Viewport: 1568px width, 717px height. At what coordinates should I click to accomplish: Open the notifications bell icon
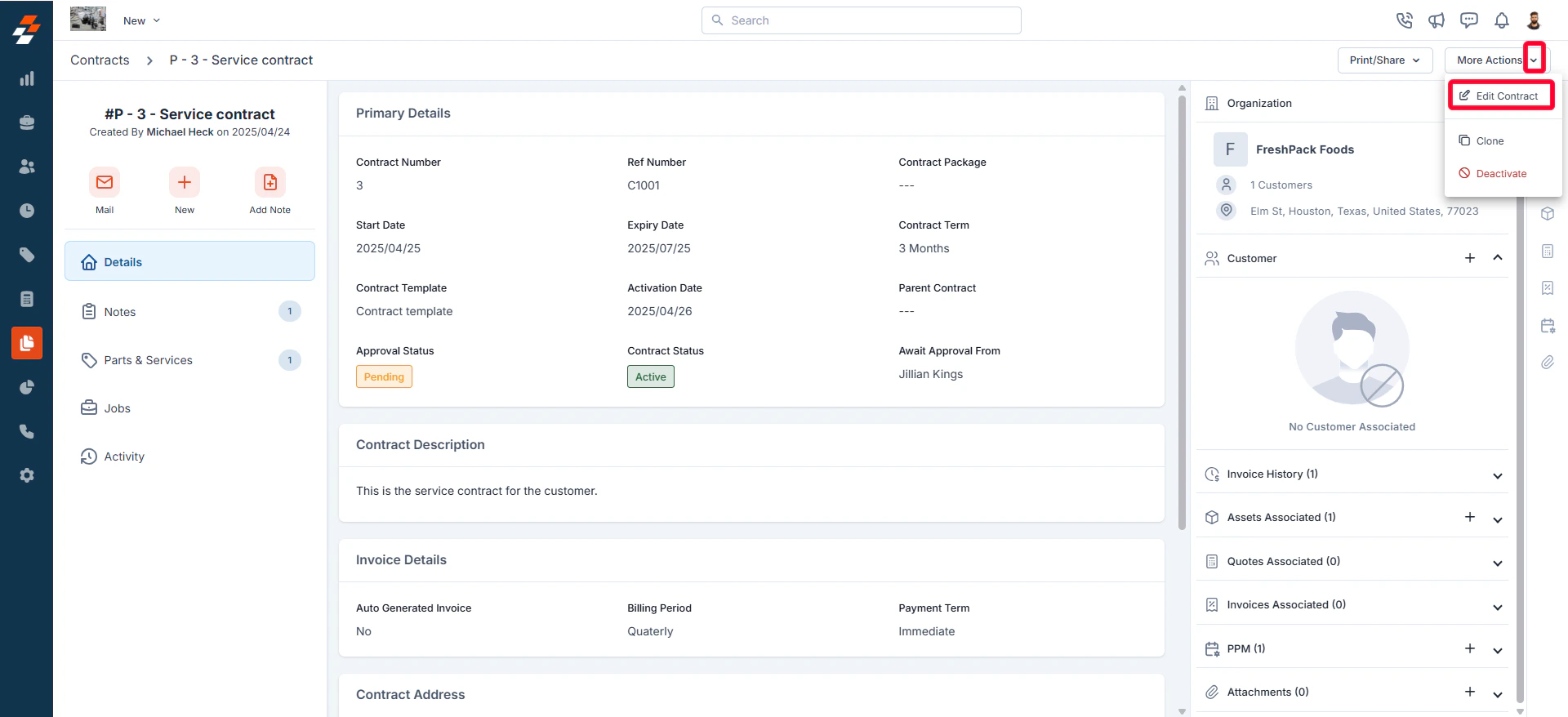click(x=1502, y=20)
